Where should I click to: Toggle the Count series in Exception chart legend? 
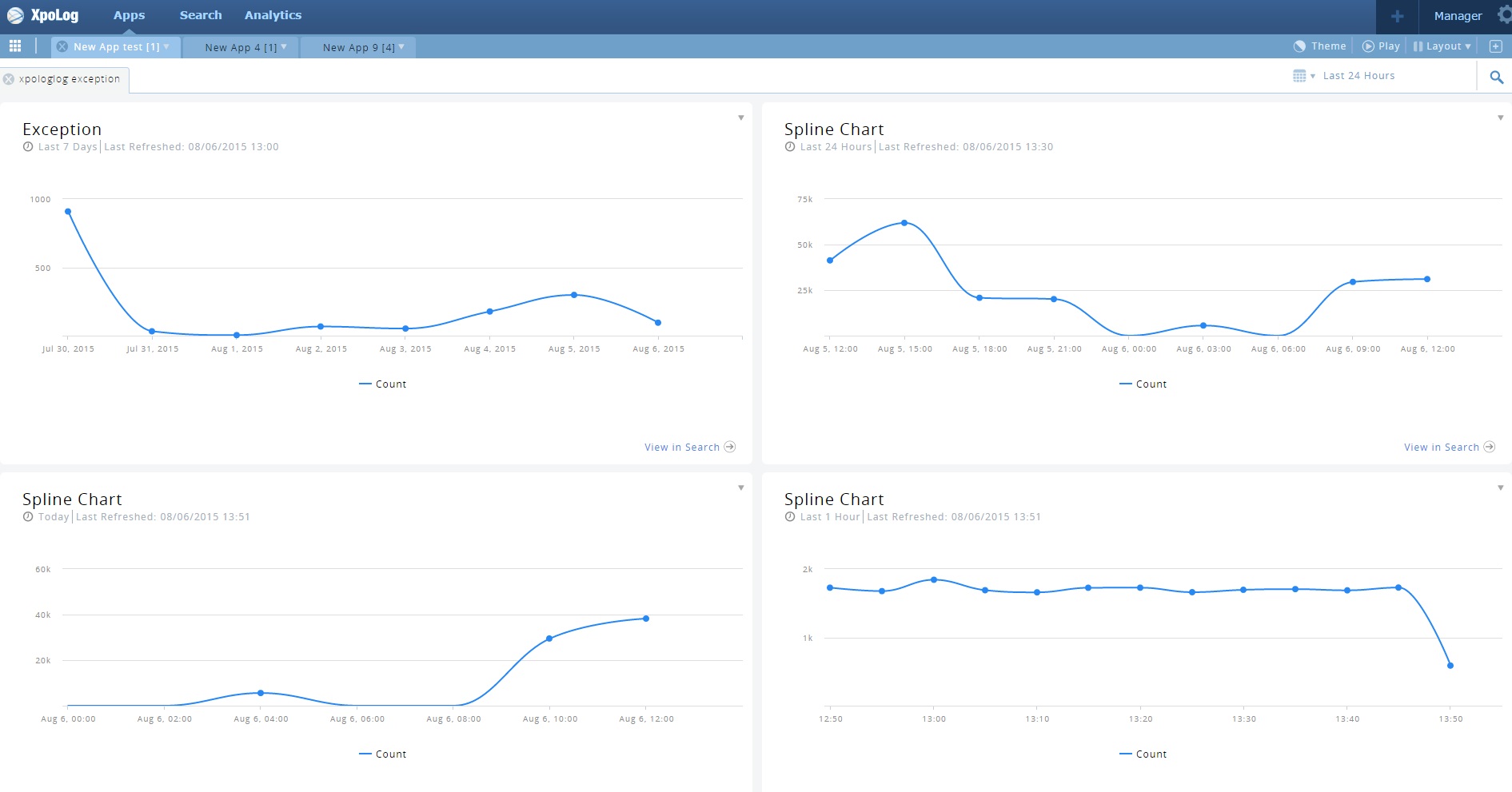pos(383,384)
